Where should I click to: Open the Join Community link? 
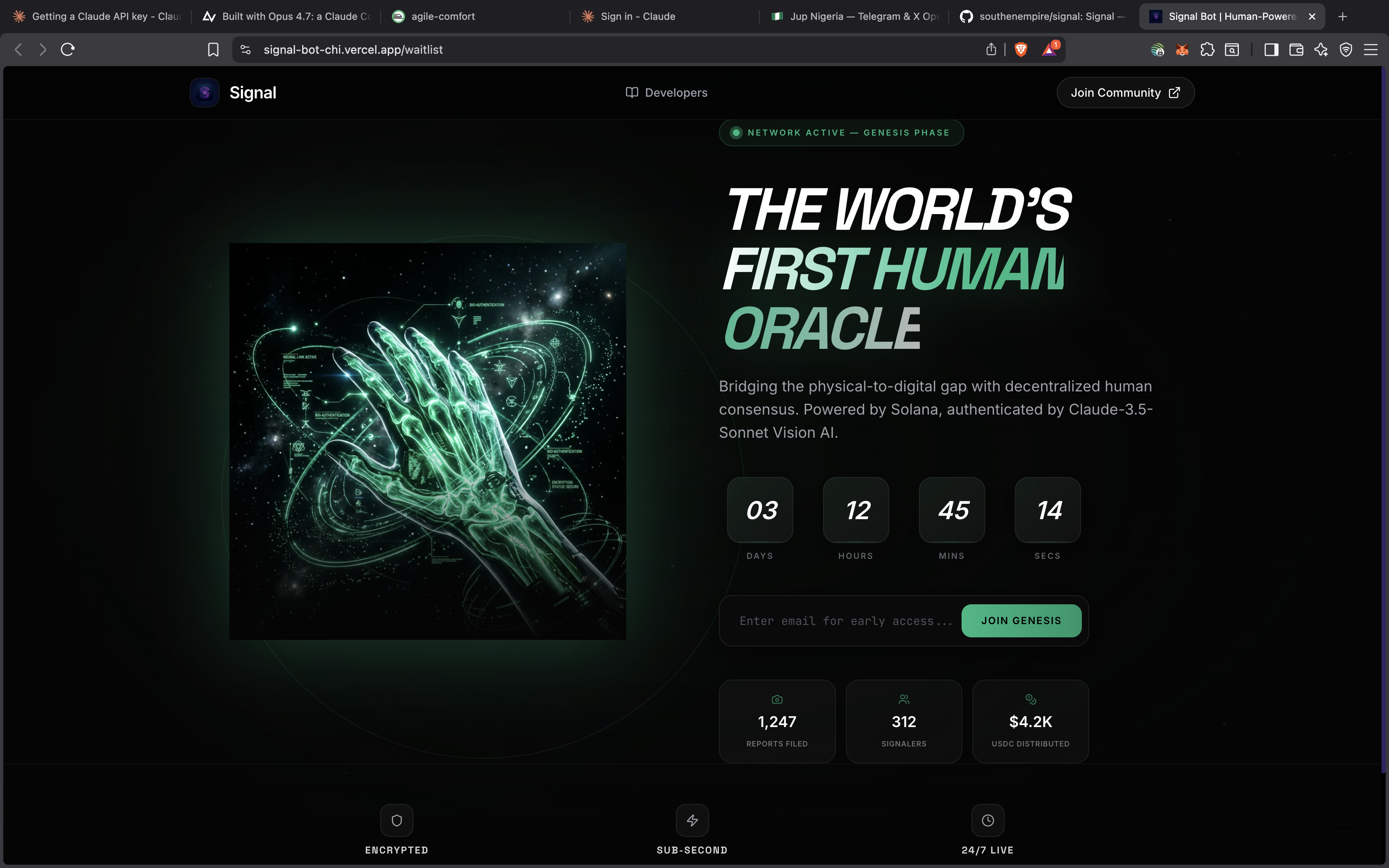[1125, 93]
